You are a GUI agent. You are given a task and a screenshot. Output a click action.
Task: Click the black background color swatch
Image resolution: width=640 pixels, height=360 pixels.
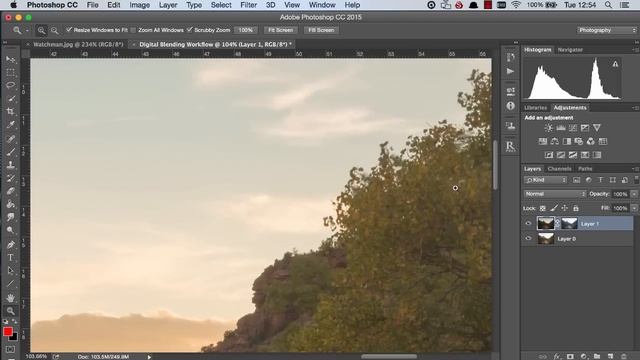[x=14, y=338]
